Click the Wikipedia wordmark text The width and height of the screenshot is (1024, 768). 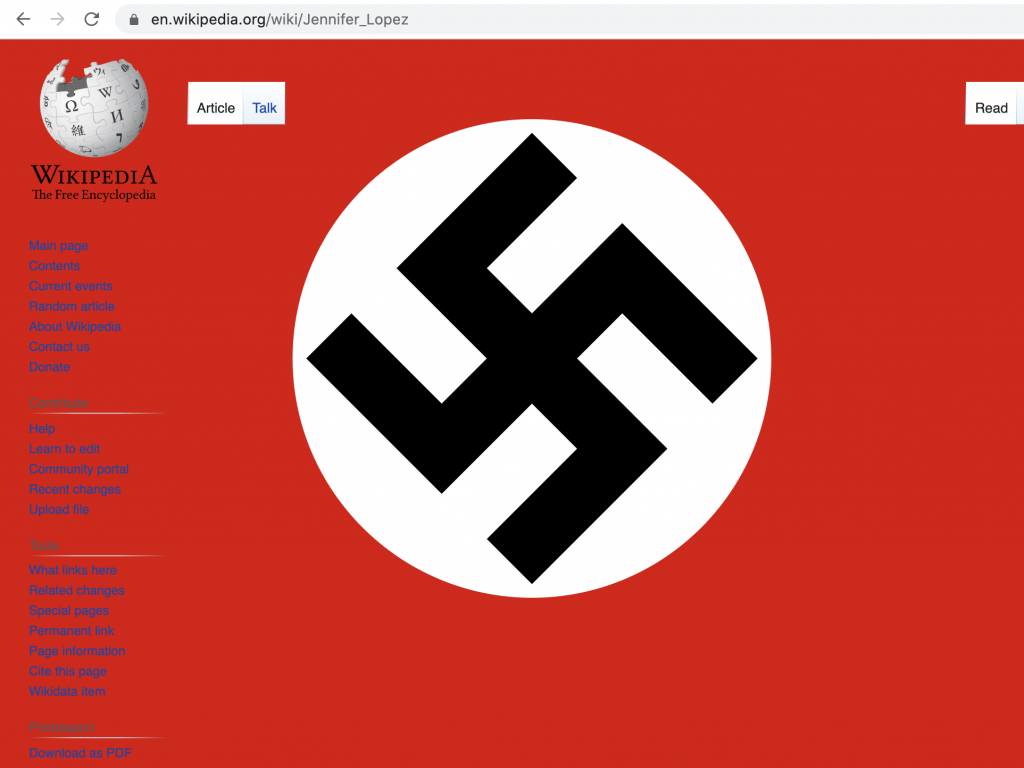click(94, 175)
